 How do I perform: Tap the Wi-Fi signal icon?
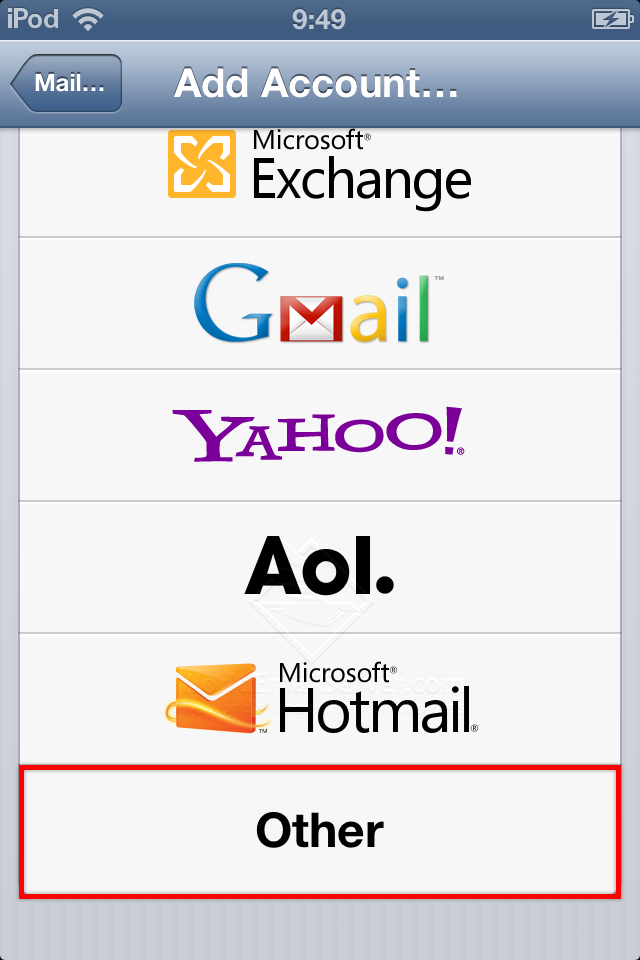(88, 20)
